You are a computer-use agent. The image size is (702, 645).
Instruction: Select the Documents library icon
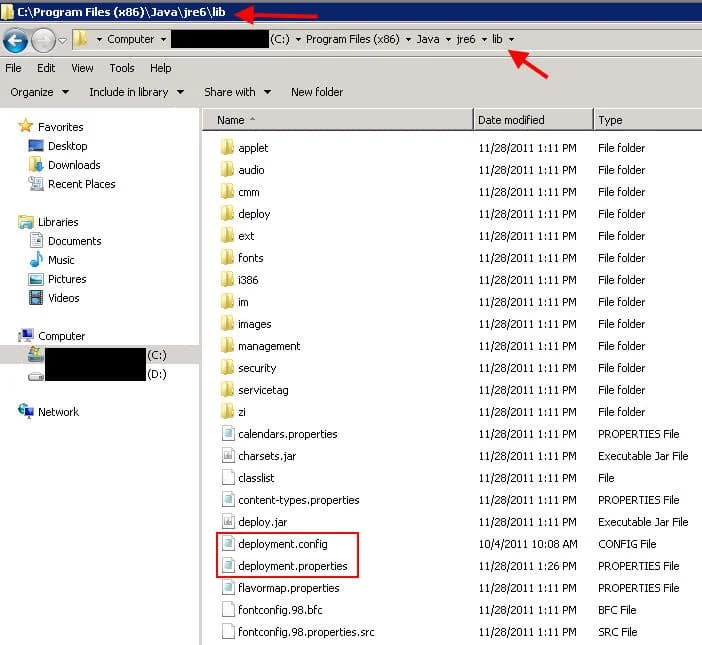click(36, 240)
